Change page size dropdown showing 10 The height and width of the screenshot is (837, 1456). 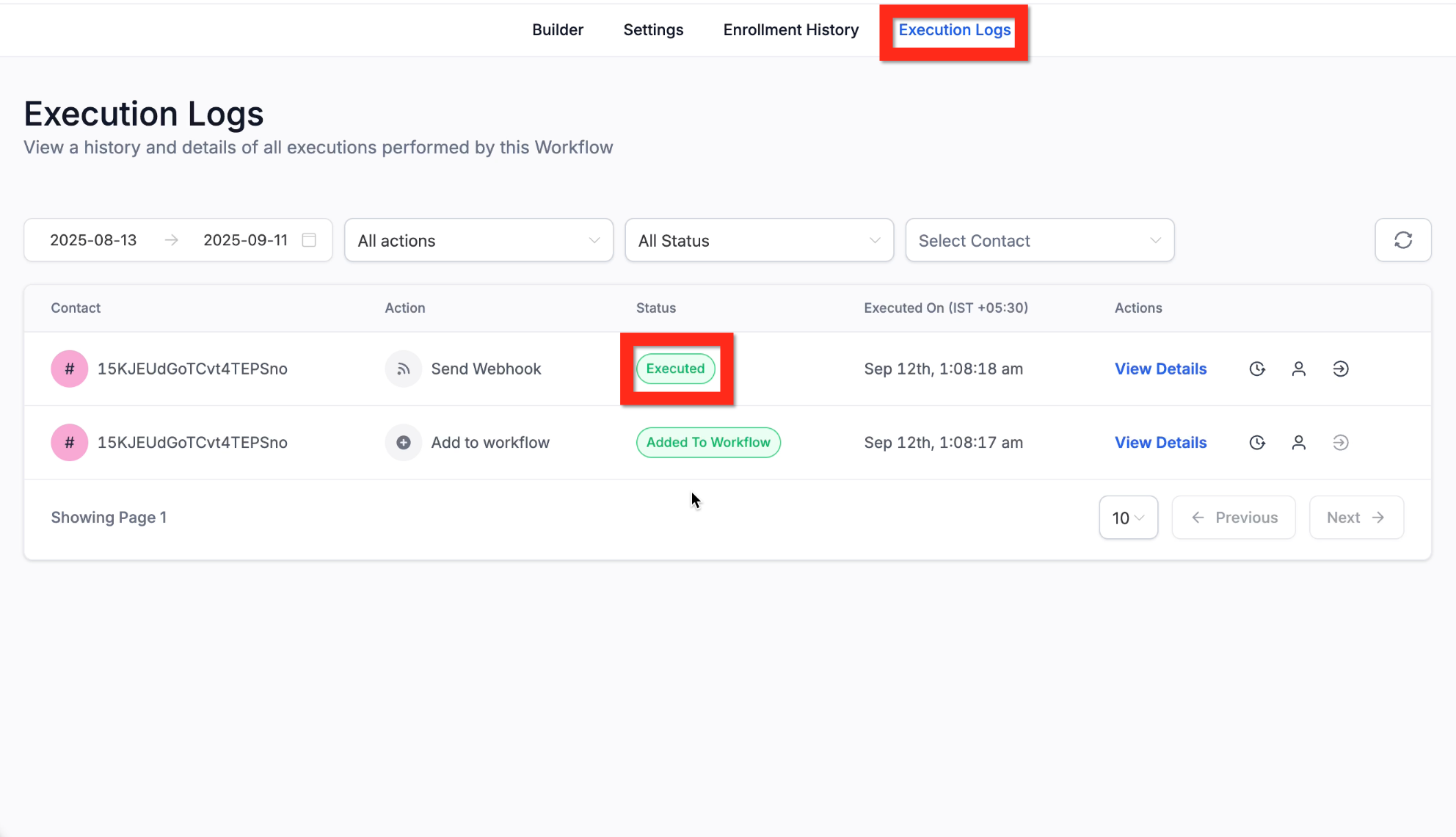coord(1128,518)
